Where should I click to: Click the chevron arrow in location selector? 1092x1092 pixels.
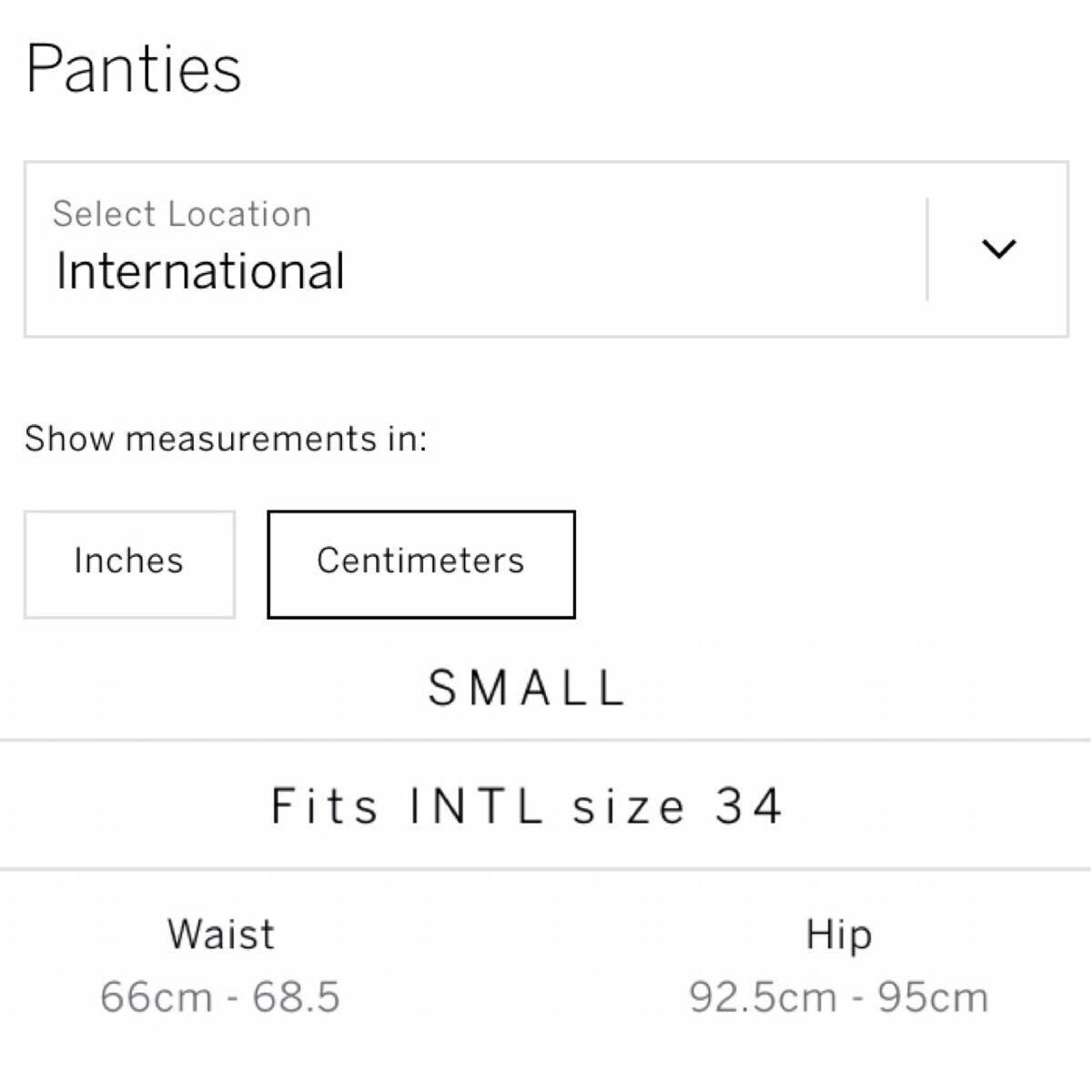tap(999, 248)
